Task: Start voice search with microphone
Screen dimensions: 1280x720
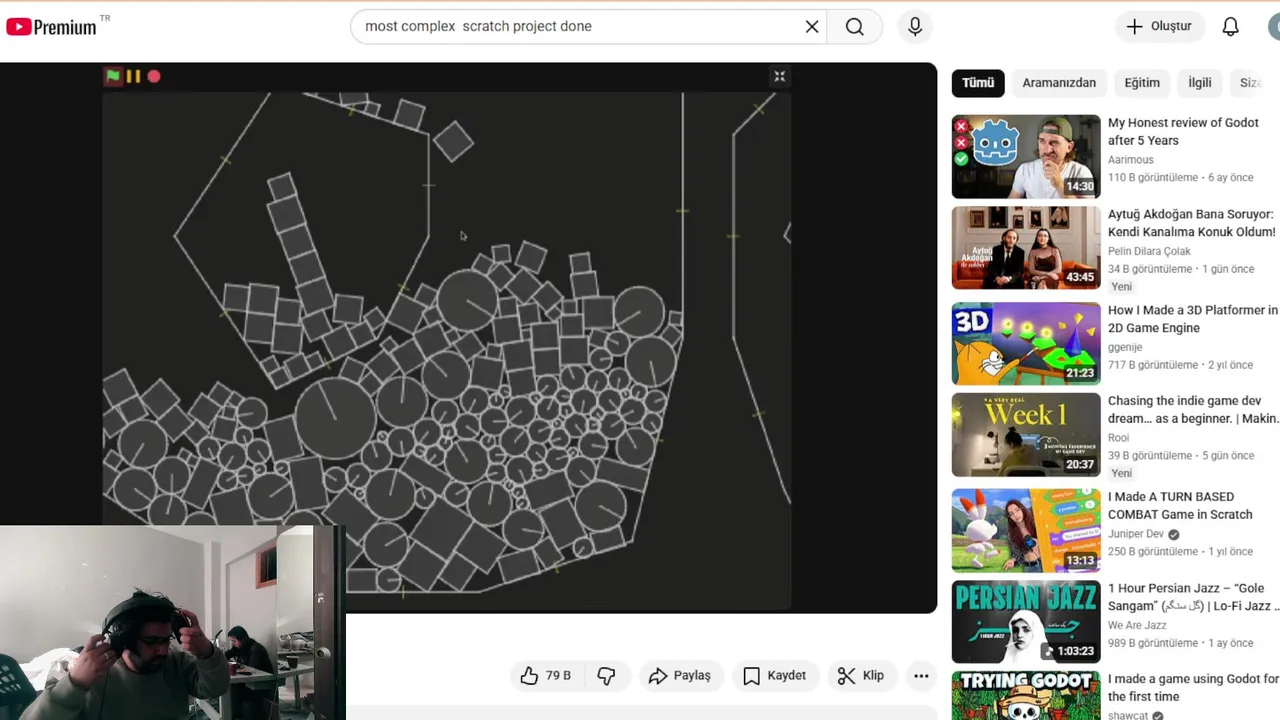Action: (915, 27)
